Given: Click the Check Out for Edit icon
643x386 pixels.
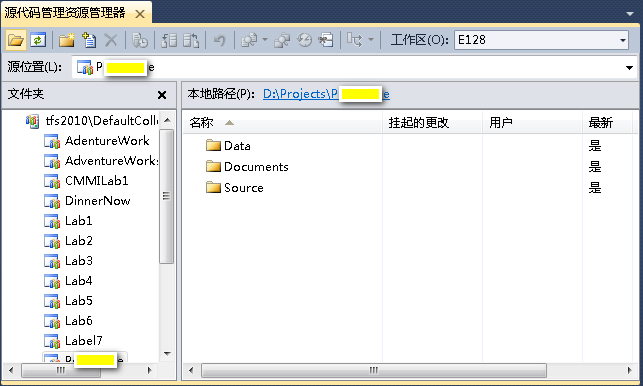Looking at the screenshot, I should [x=169, y=40].
